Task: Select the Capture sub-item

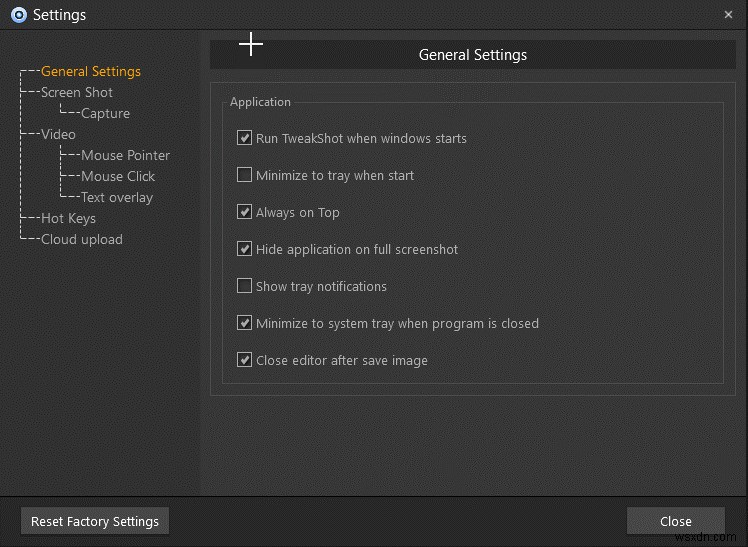Action: (105, 113)
